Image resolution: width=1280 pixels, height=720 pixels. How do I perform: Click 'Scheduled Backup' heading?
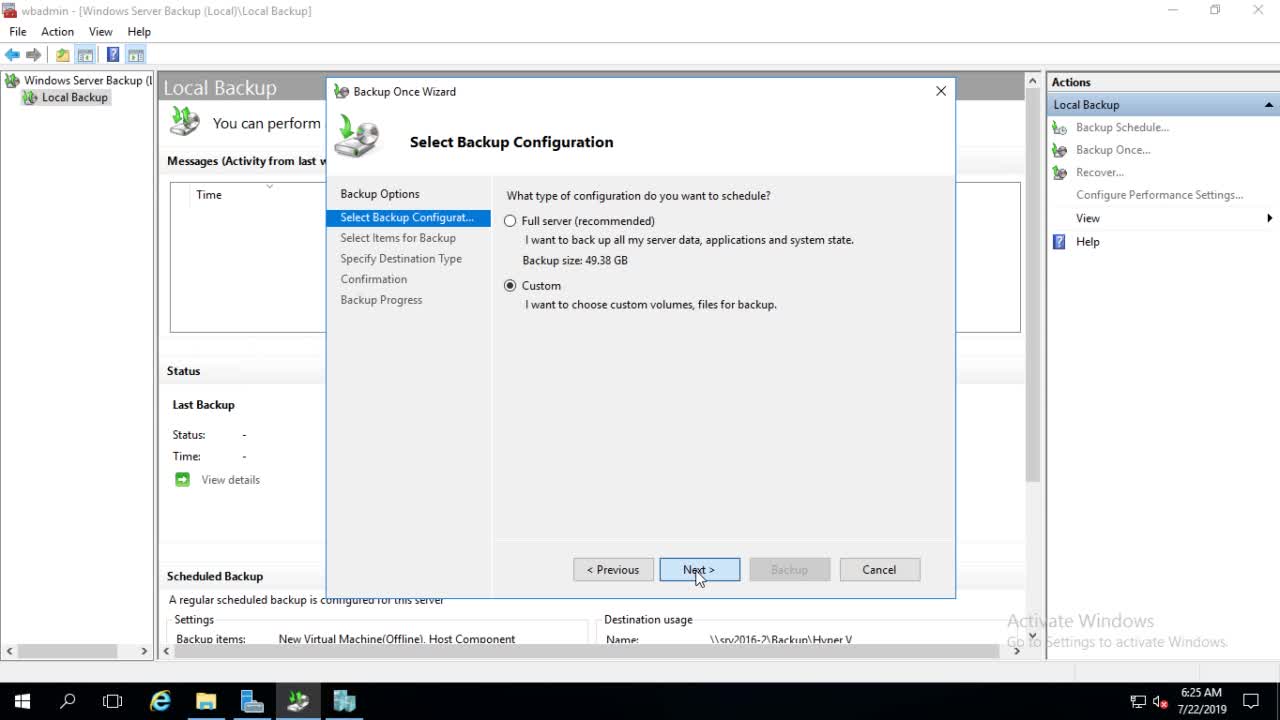[x=215, y=577]
